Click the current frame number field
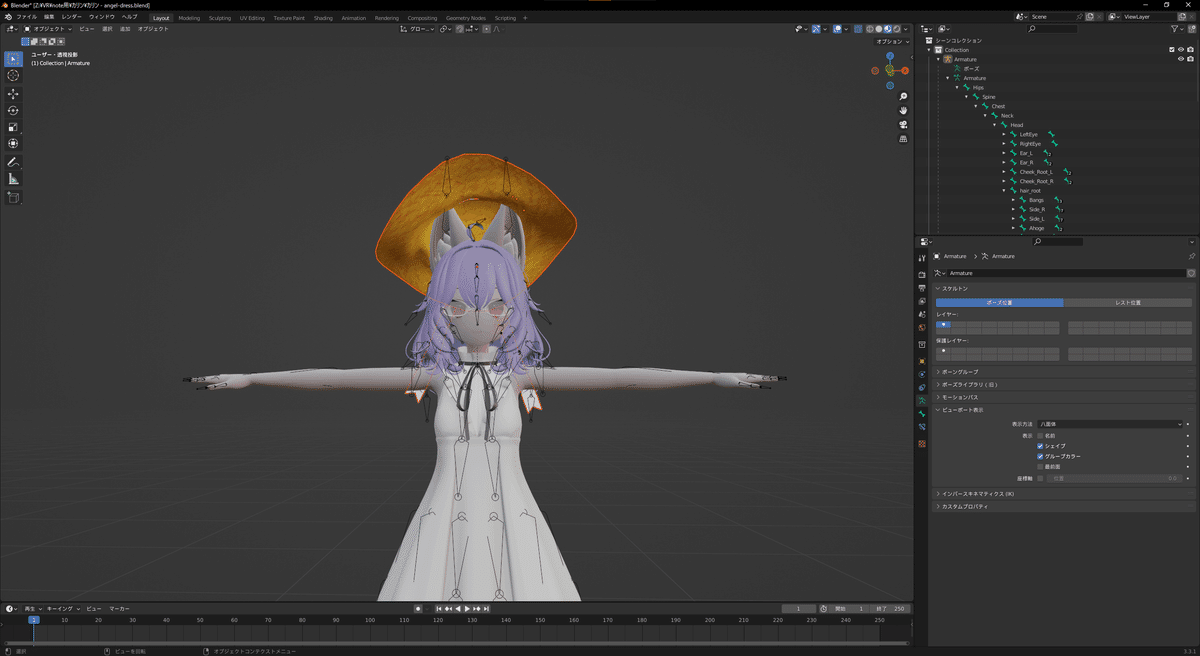This screenshot has height=656, width=1200. pos(799,608)
